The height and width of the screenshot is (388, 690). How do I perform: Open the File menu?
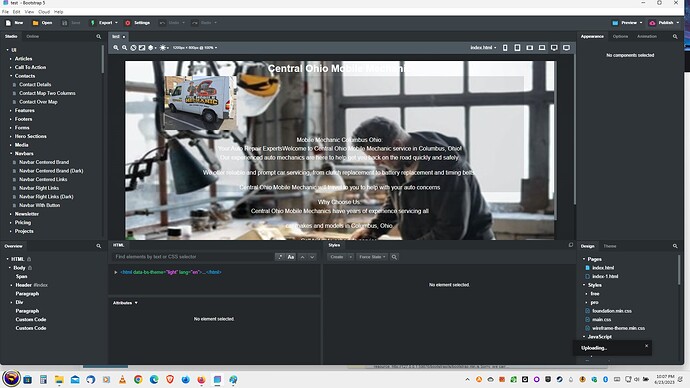pyautogui.click(x=5, y=12)
